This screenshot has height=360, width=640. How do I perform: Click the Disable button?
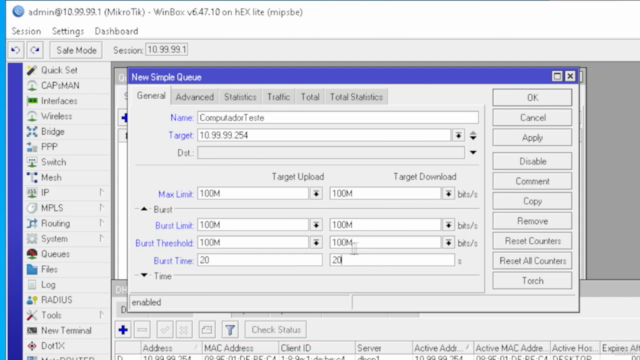(x=532, y=162)
